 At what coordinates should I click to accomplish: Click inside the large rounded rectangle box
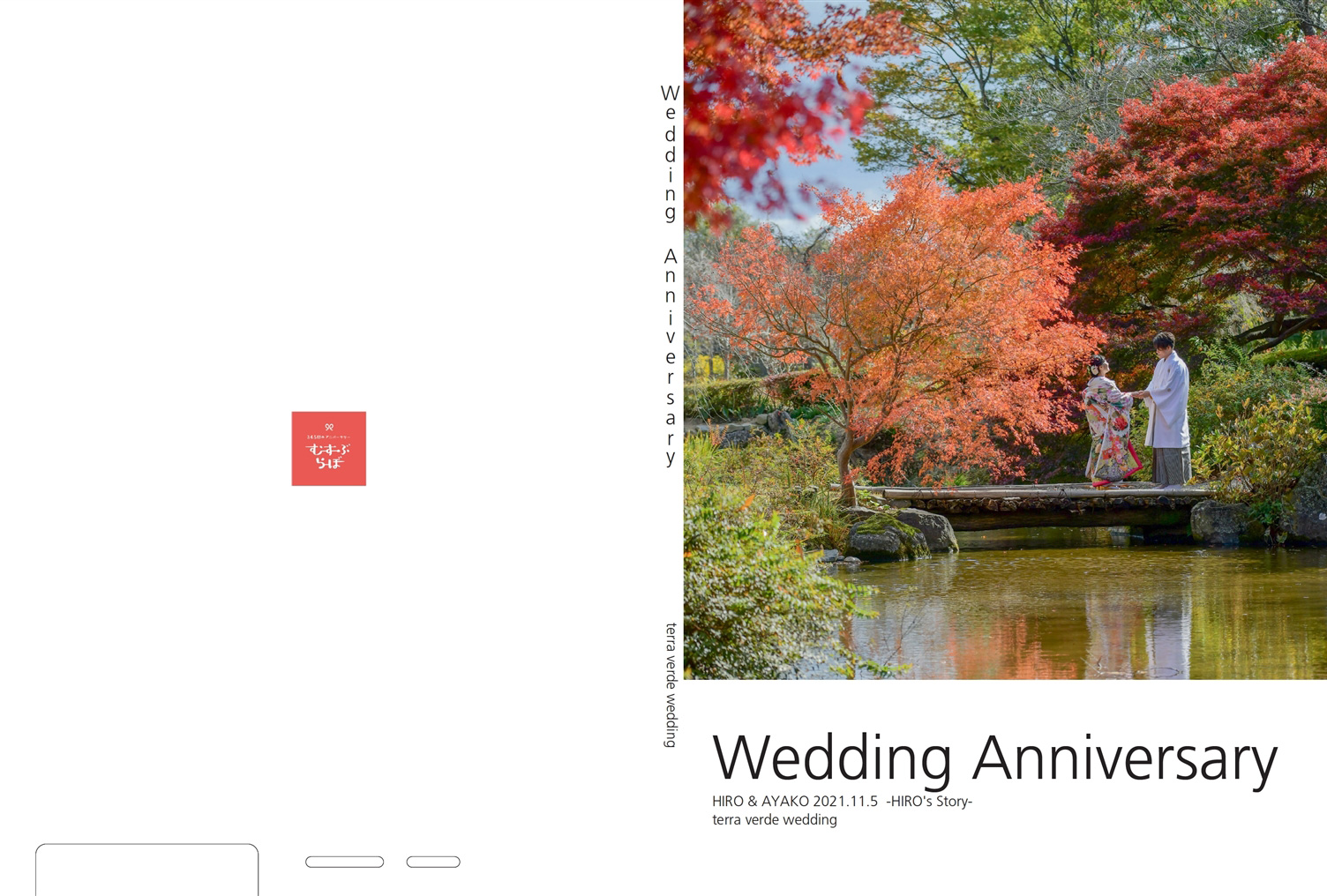coord(146,870)
